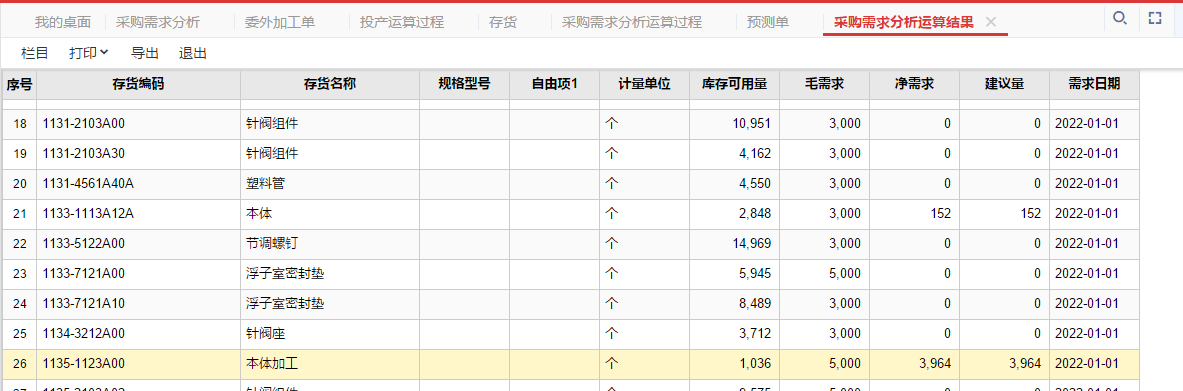The width and height of the screenshot is (1183, 391).
Task: Click available stock value 5,945
Action: pyautogui.click(x=734, y=273)
